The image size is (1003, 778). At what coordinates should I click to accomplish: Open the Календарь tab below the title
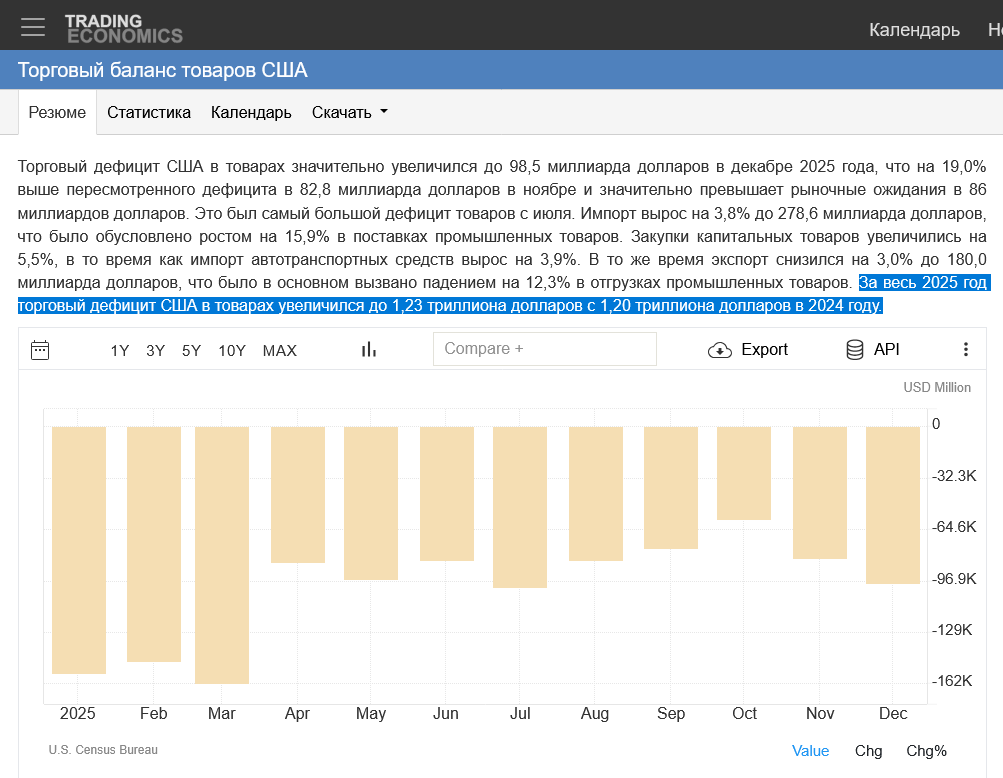[x=251, y=112]
